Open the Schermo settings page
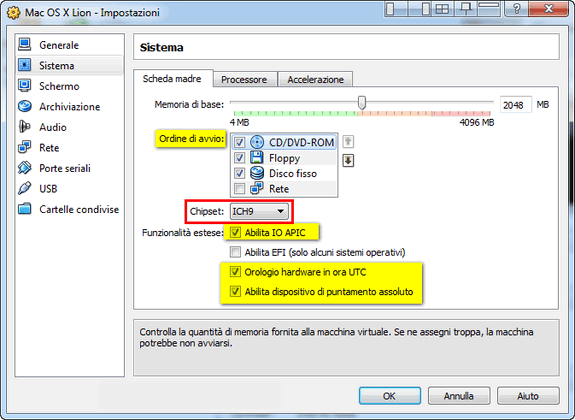This screenshot has width=575, height=420. click(x=70, y=86)
